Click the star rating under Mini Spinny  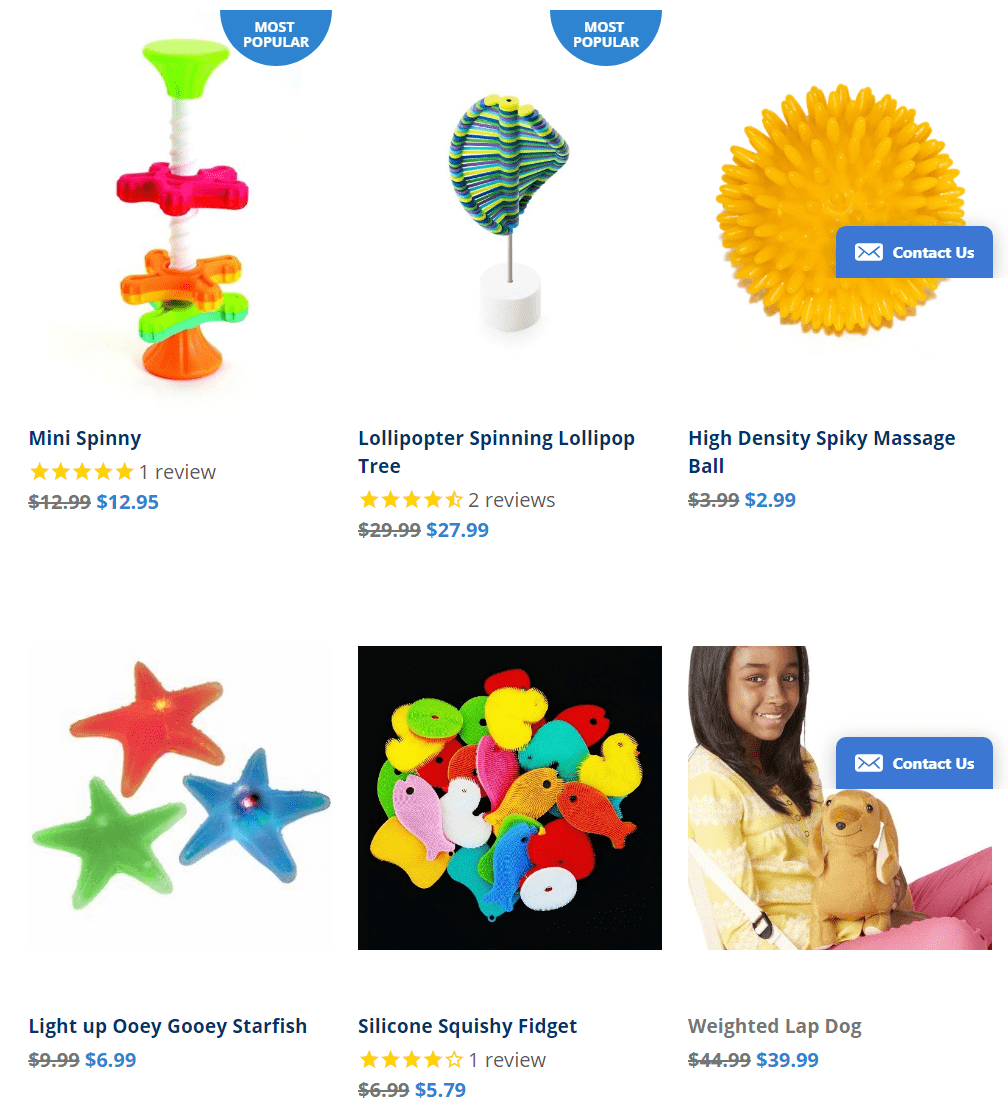pyautogui.click(x=81, y=472)
